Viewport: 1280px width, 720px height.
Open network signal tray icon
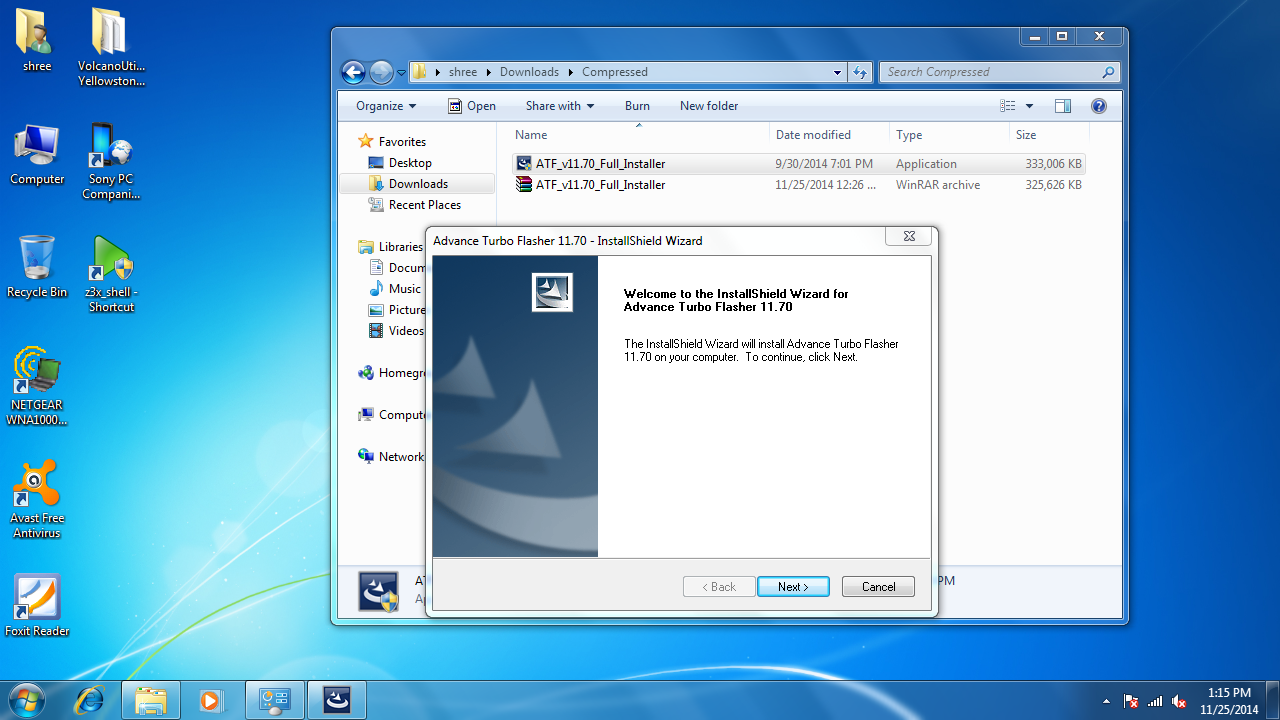[1155, 701]
